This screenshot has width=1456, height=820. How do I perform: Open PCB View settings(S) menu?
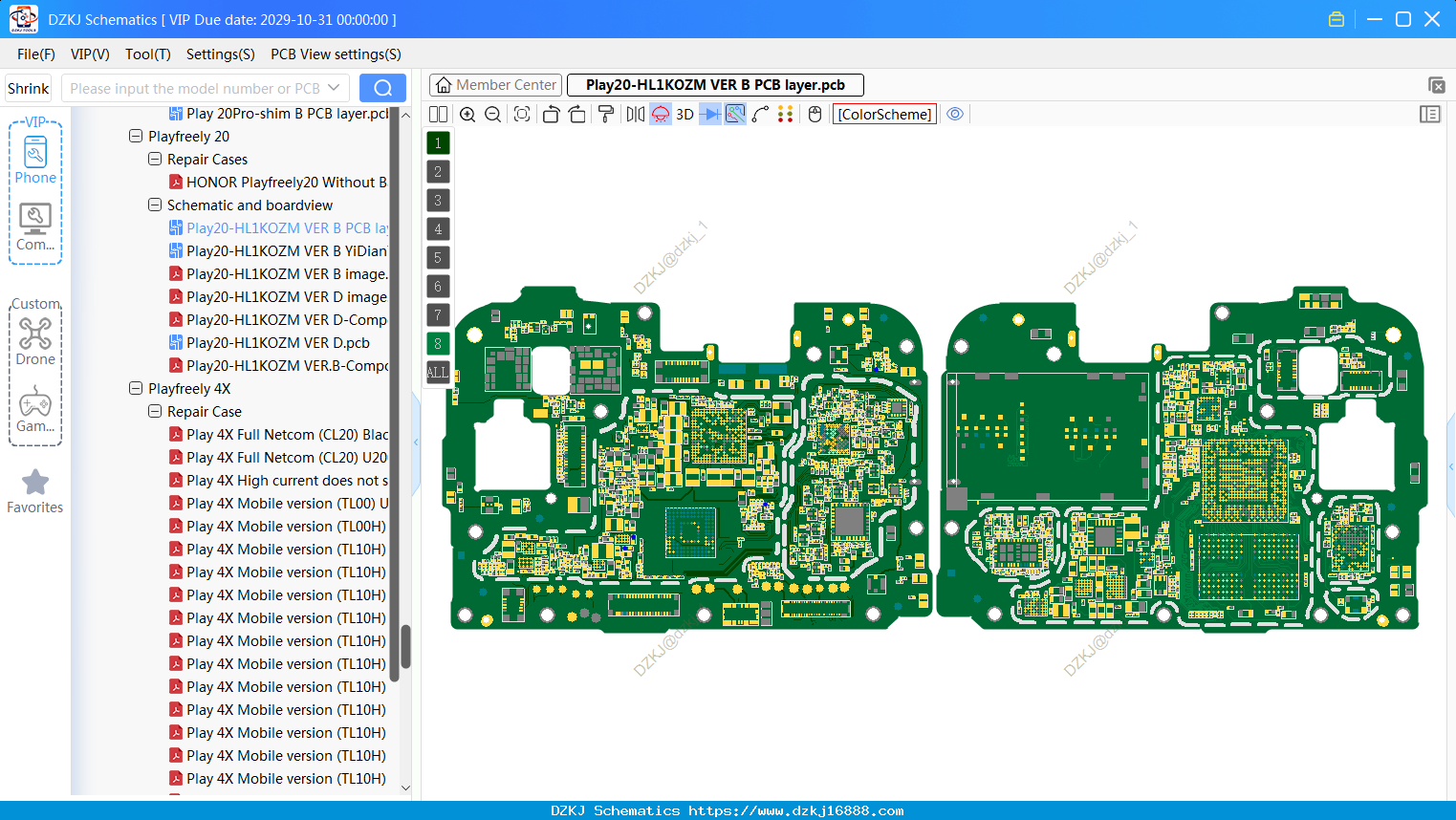tap(336, 54)
